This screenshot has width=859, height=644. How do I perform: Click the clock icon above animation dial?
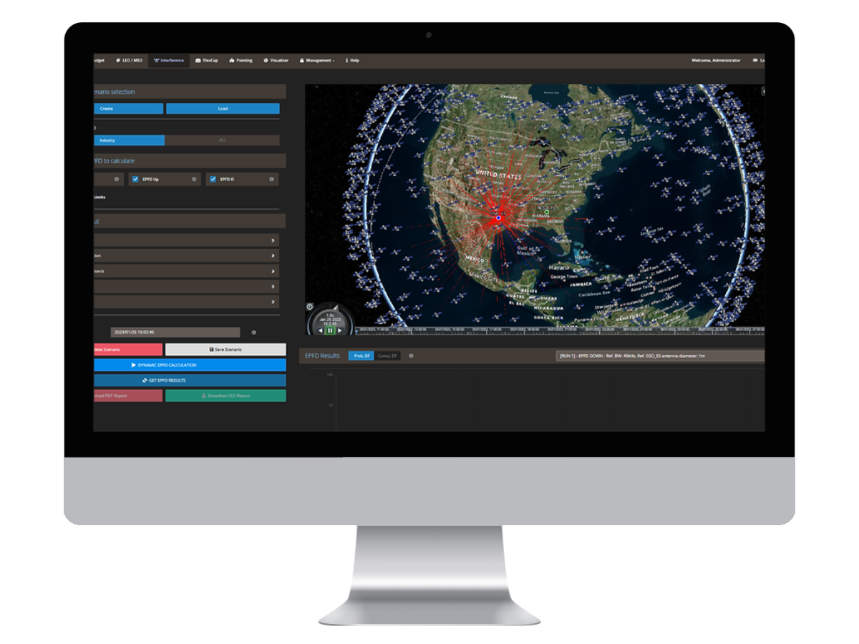coord(310,307)
